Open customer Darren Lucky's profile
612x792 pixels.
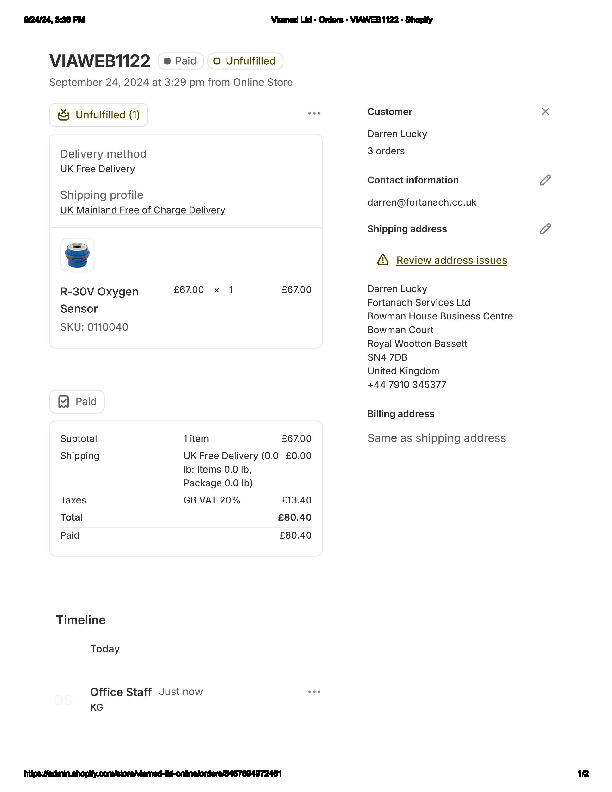pyautogui.click(x=397, y=134)
